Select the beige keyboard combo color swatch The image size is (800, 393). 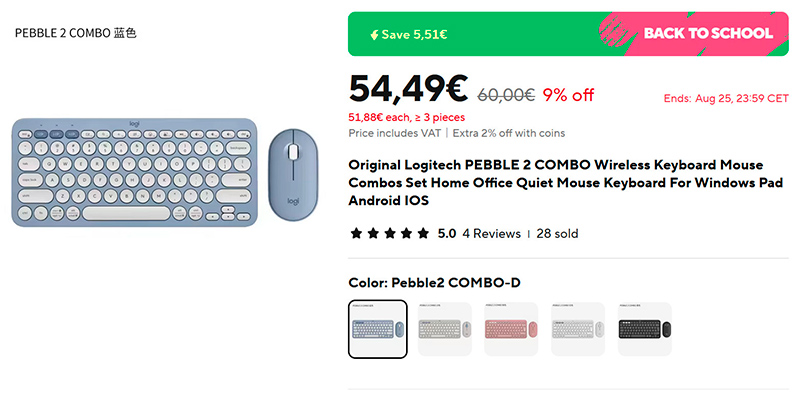444,329
